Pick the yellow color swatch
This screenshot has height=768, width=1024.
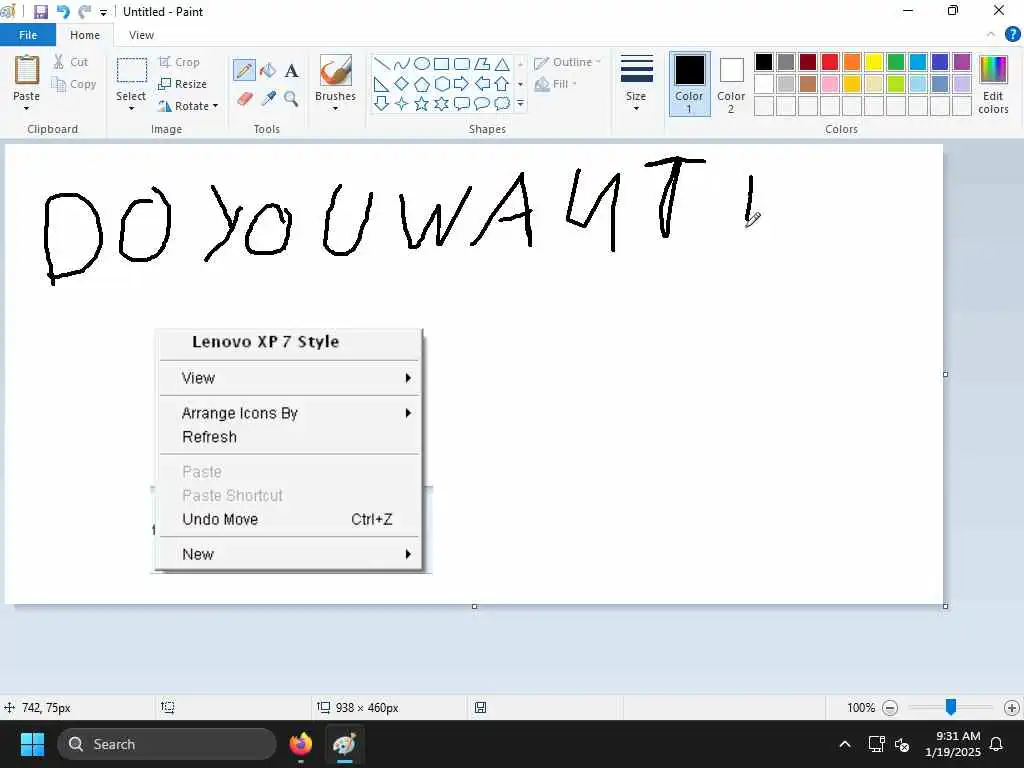(874, 62)
